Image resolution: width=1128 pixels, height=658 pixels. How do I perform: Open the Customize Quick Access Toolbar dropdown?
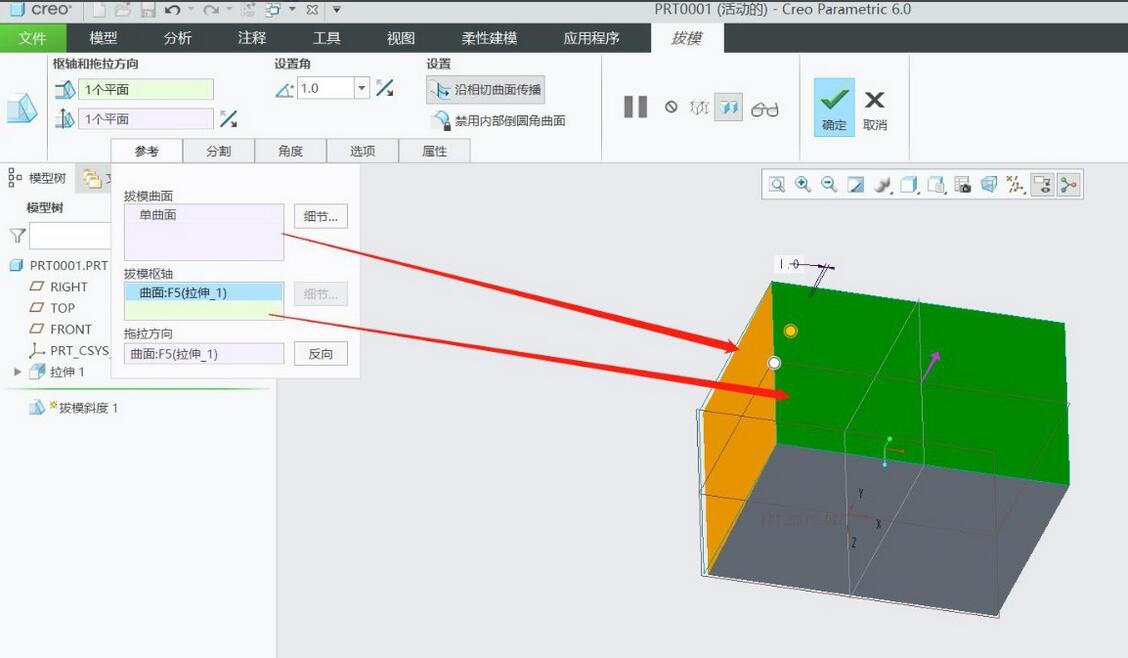coord(336,9)
